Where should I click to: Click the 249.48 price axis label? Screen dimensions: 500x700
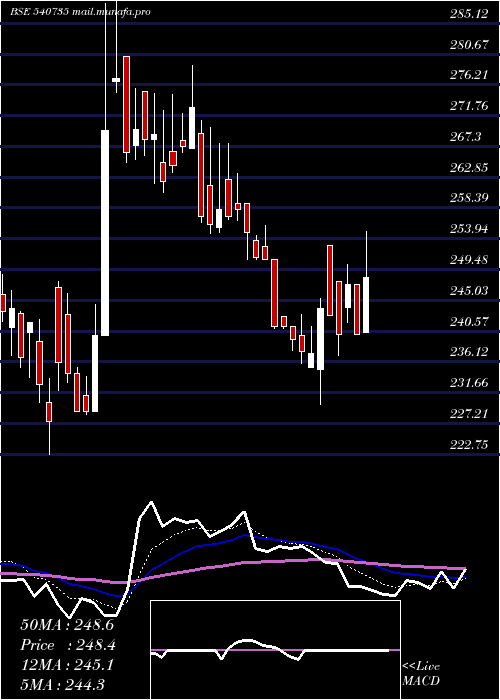[x=469, y=260]
